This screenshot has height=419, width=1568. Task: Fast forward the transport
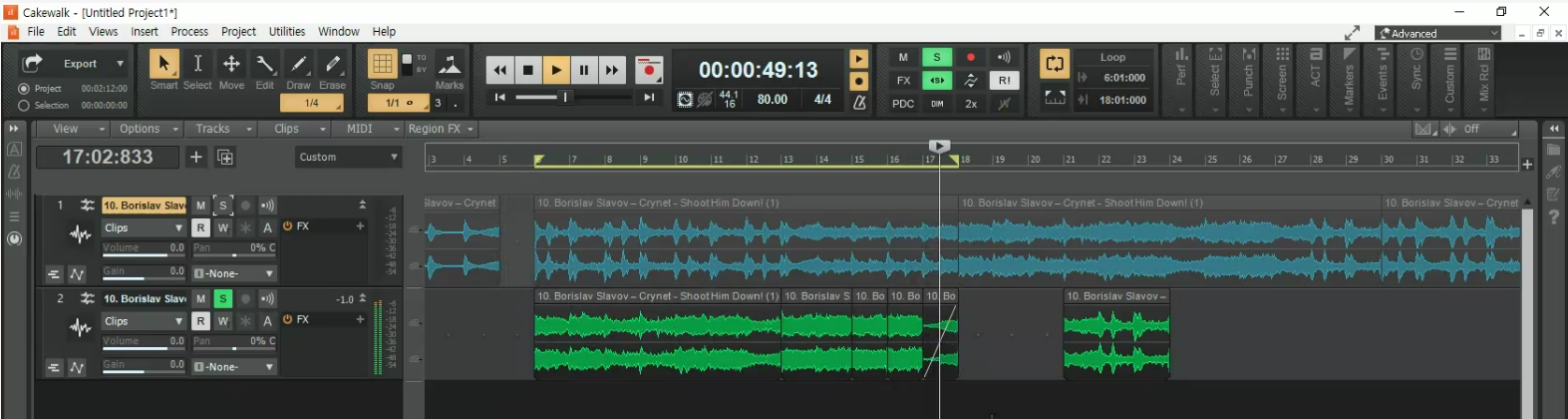click(x=612, y=70)
